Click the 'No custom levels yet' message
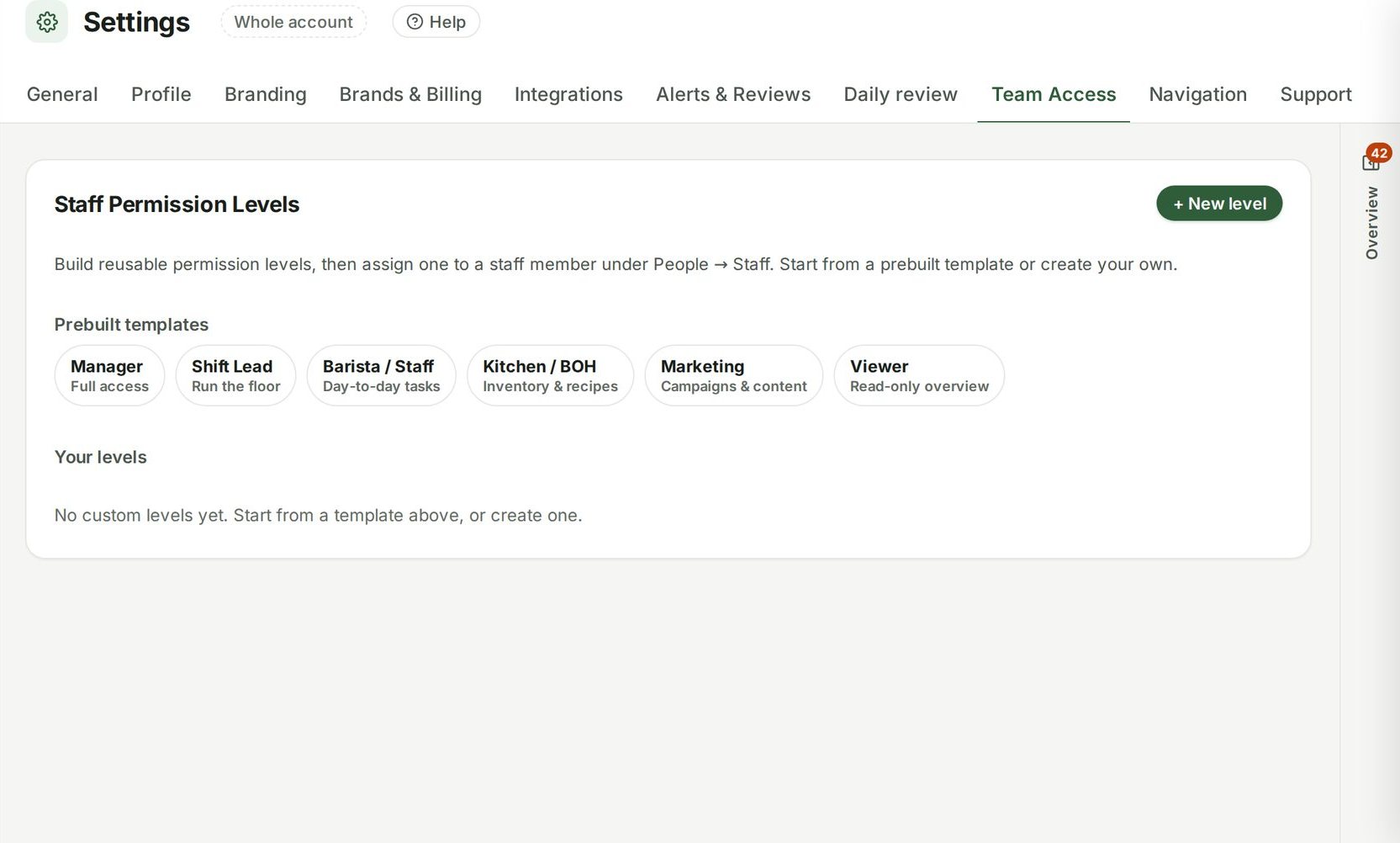 point(318,515)
